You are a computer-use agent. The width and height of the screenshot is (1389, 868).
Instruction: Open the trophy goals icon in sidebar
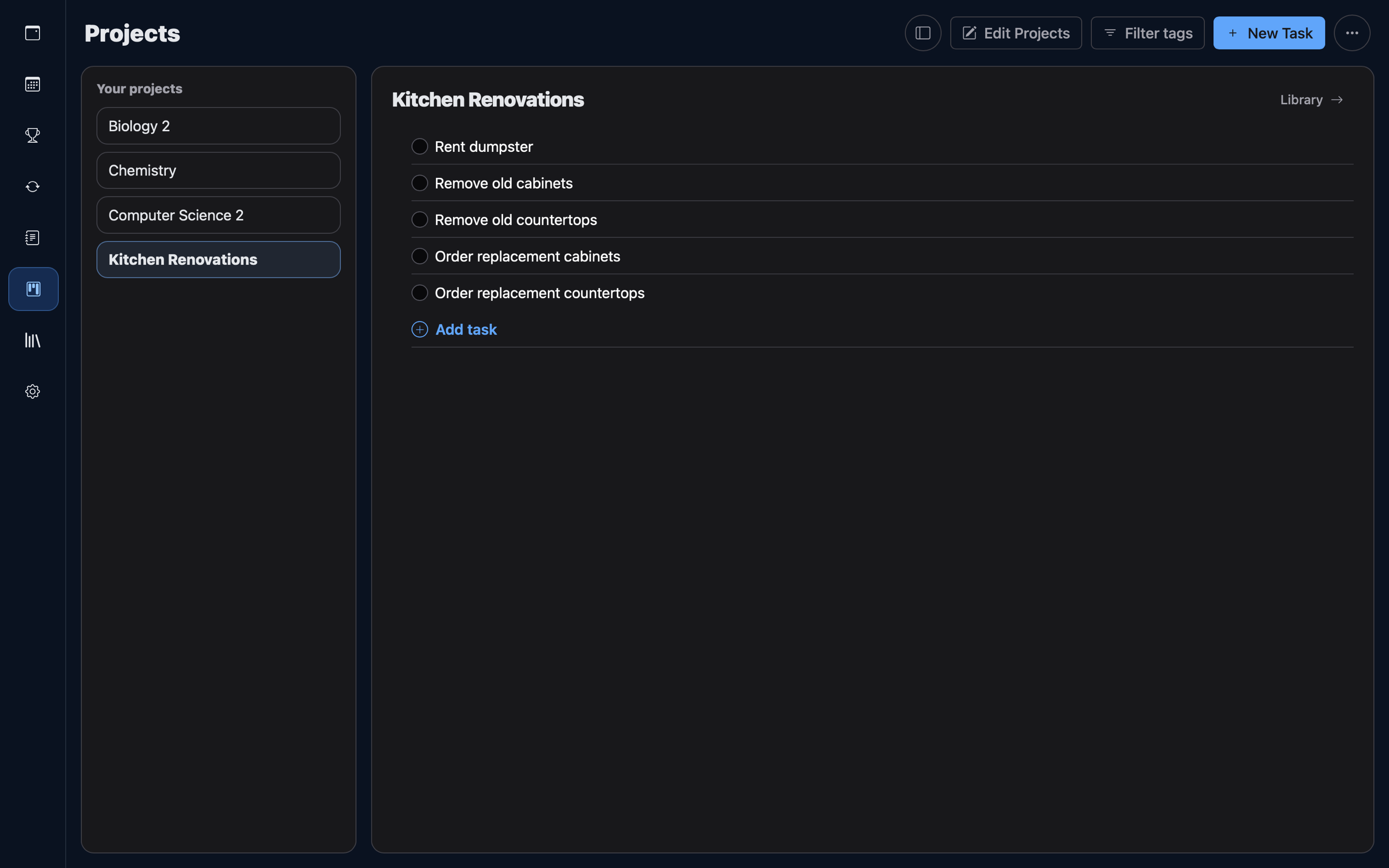(x=33, y=136)
